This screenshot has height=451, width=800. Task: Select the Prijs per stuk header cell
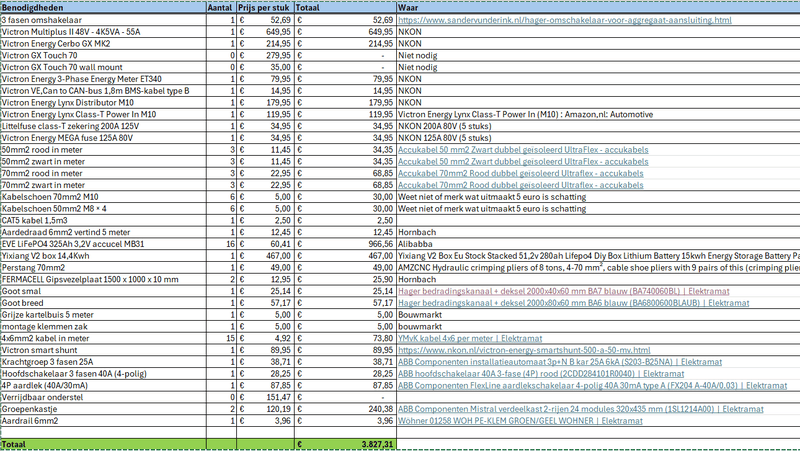click(265, 8)
